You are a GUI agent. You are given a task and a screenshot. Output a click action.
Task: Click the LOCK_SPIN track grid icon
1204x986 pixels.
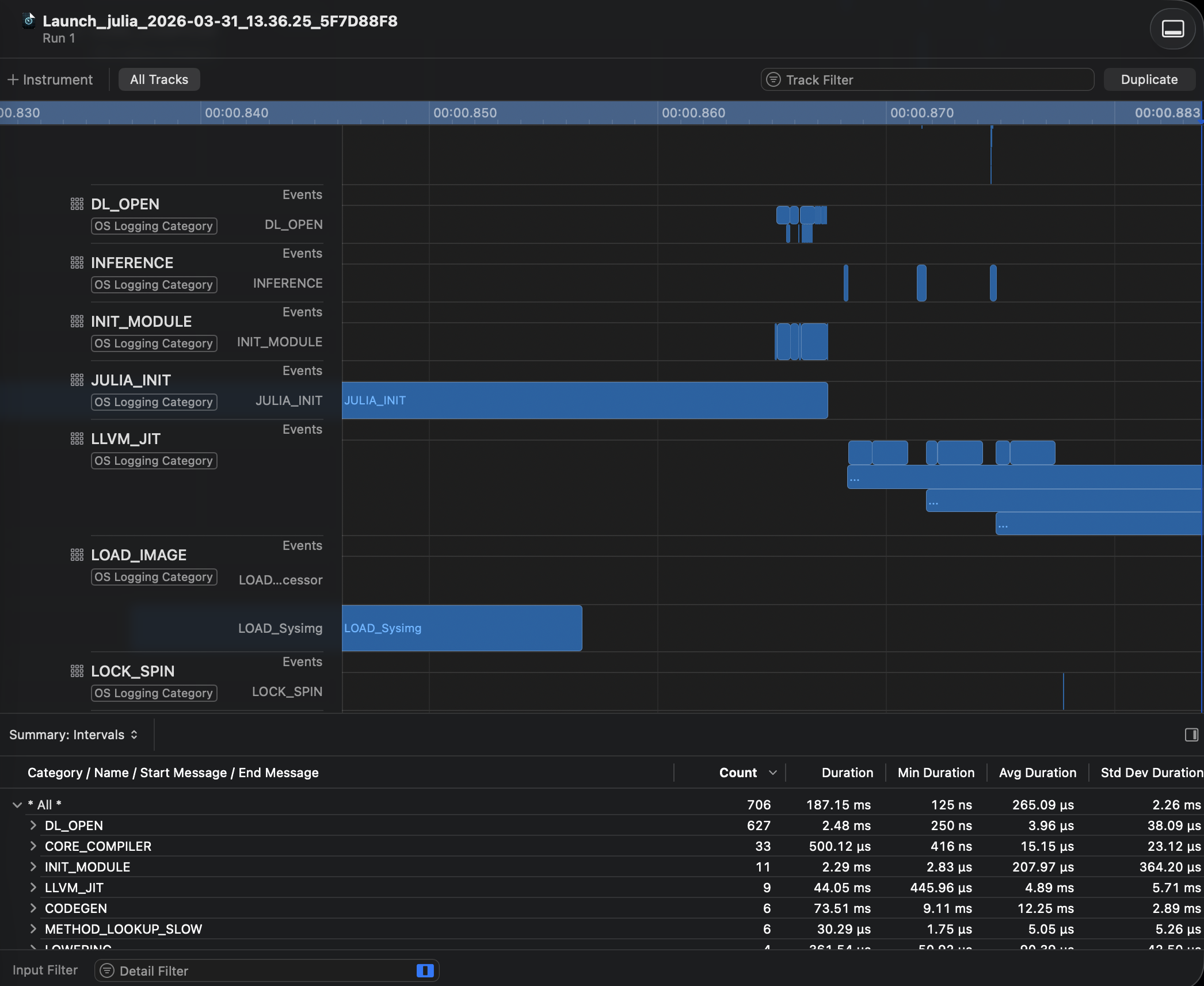coord(77,671)
